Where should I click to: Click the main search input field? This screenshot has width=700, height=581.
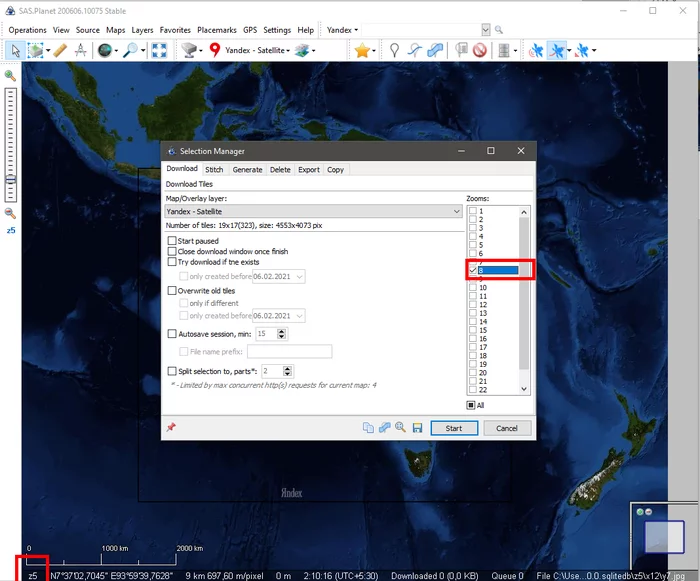(421, 30)
